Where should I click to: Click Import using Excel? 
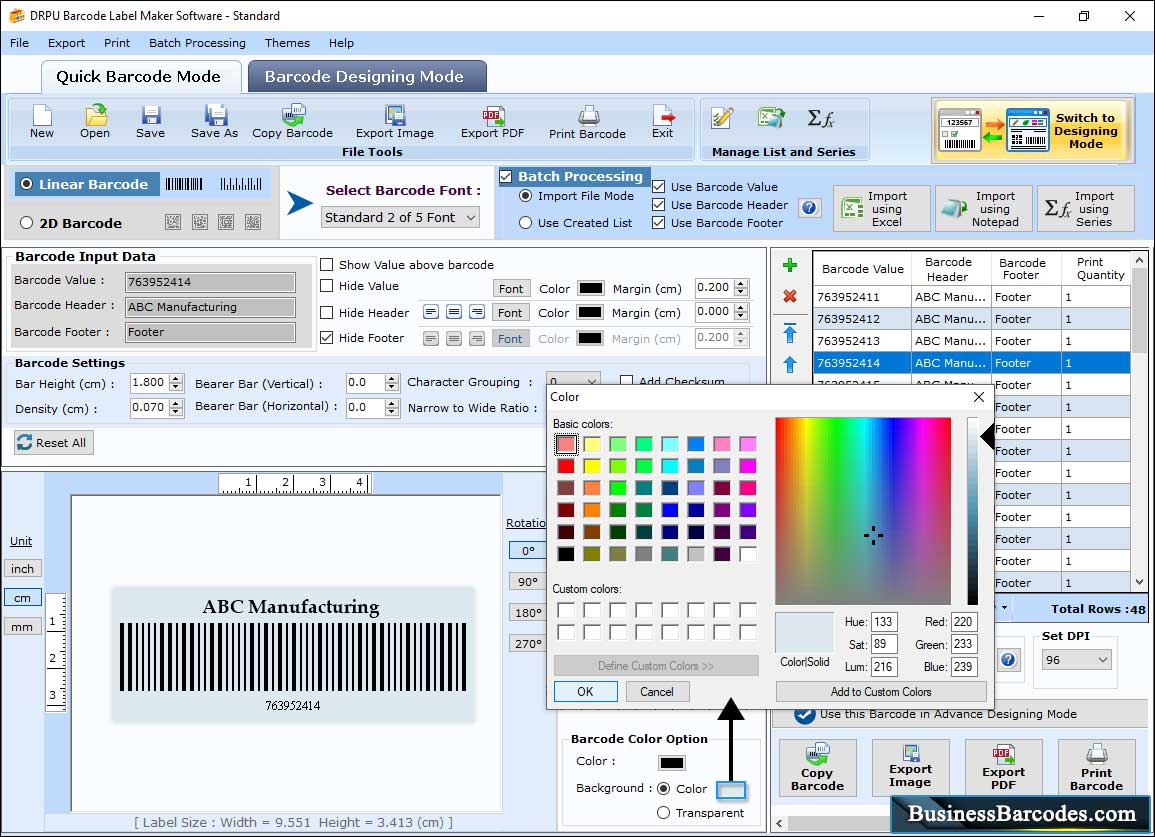point(882,209)
